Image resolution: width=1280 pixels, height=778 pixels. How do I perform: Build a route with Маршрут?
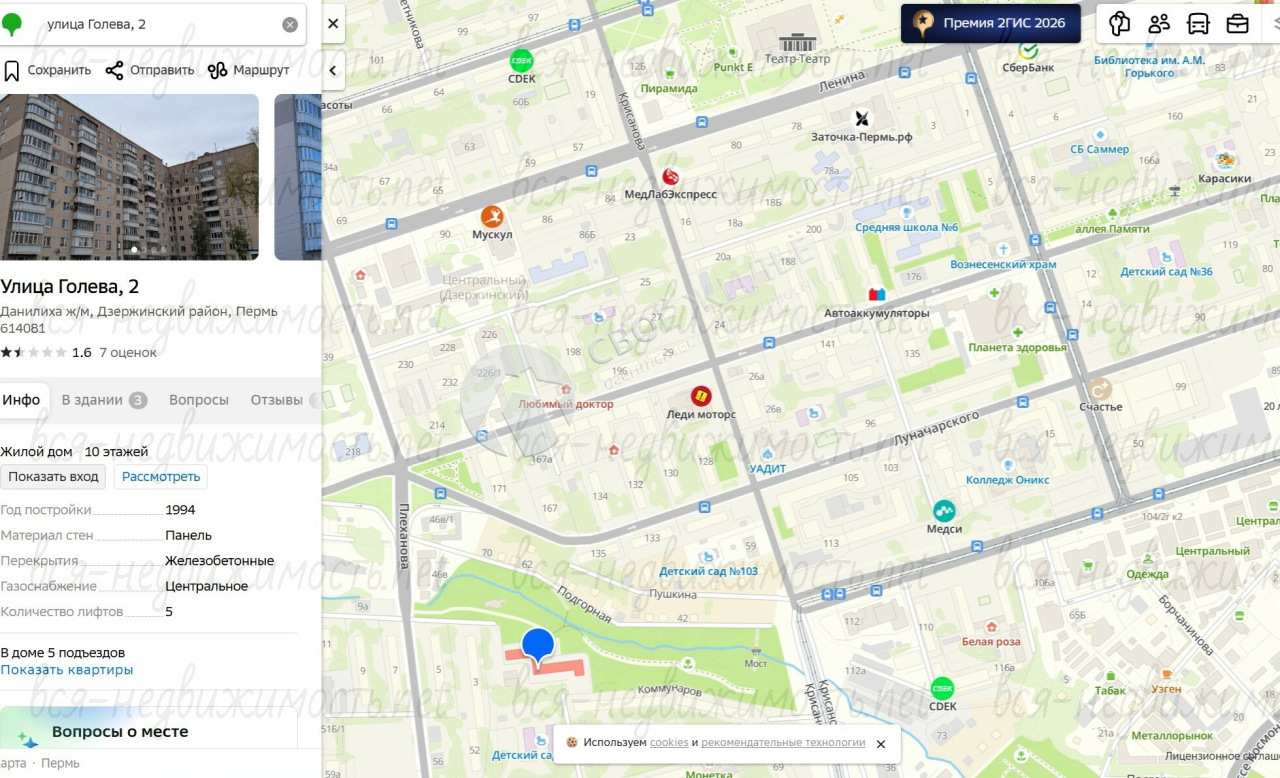pyautogui.click(x=249, y=70)
